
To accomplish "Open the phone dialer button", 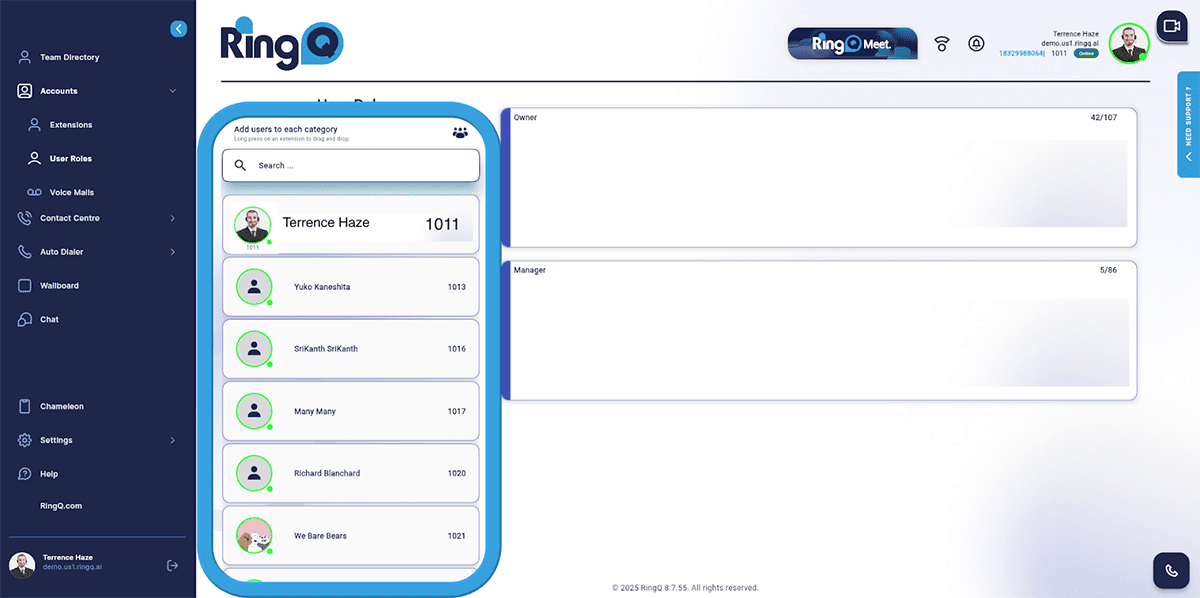I will 1171,570.
